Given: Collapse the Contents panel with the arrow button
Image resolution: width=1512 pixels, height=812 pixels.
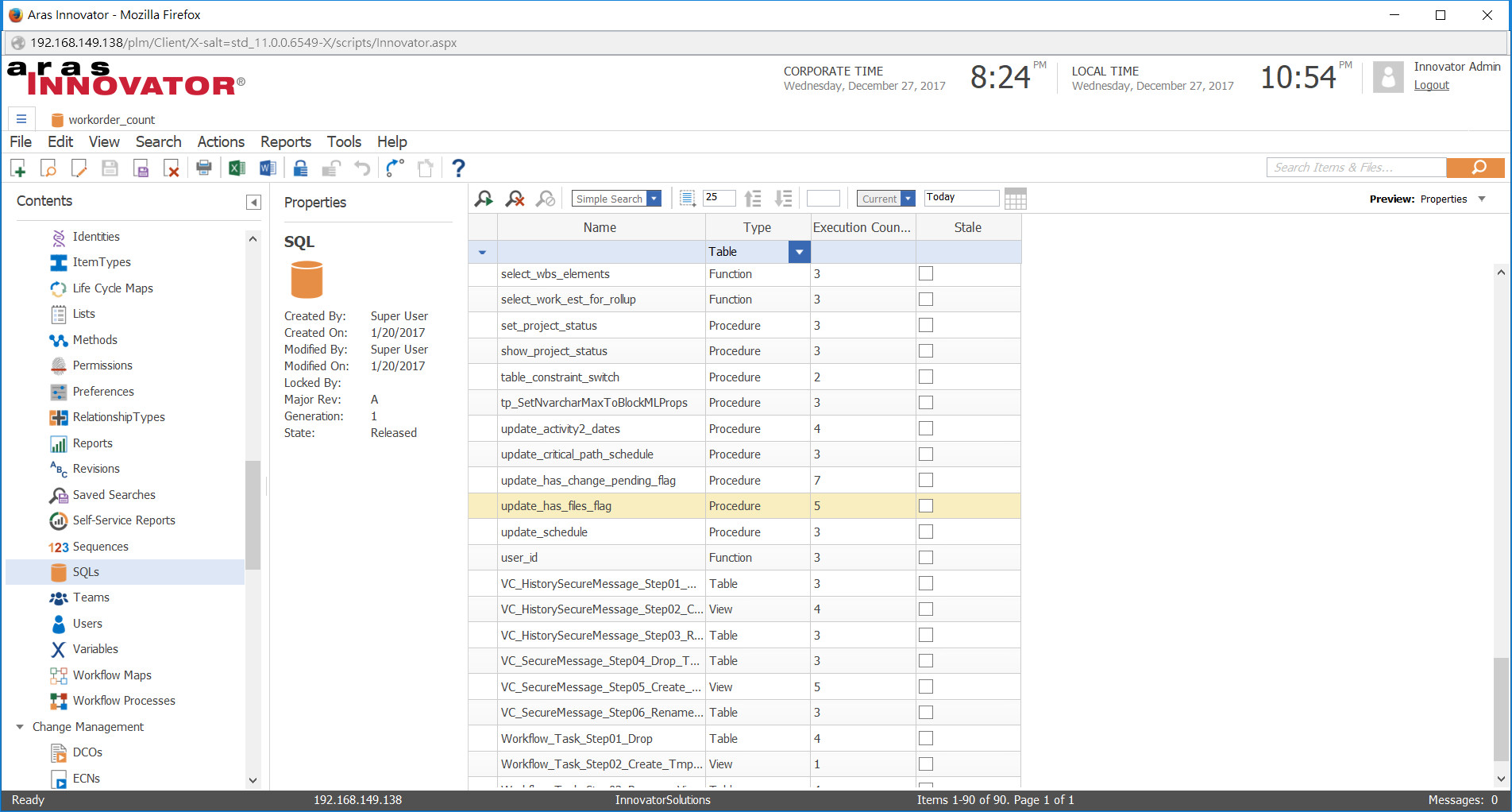Looking at the screenshot, I should tap(253, 202).
